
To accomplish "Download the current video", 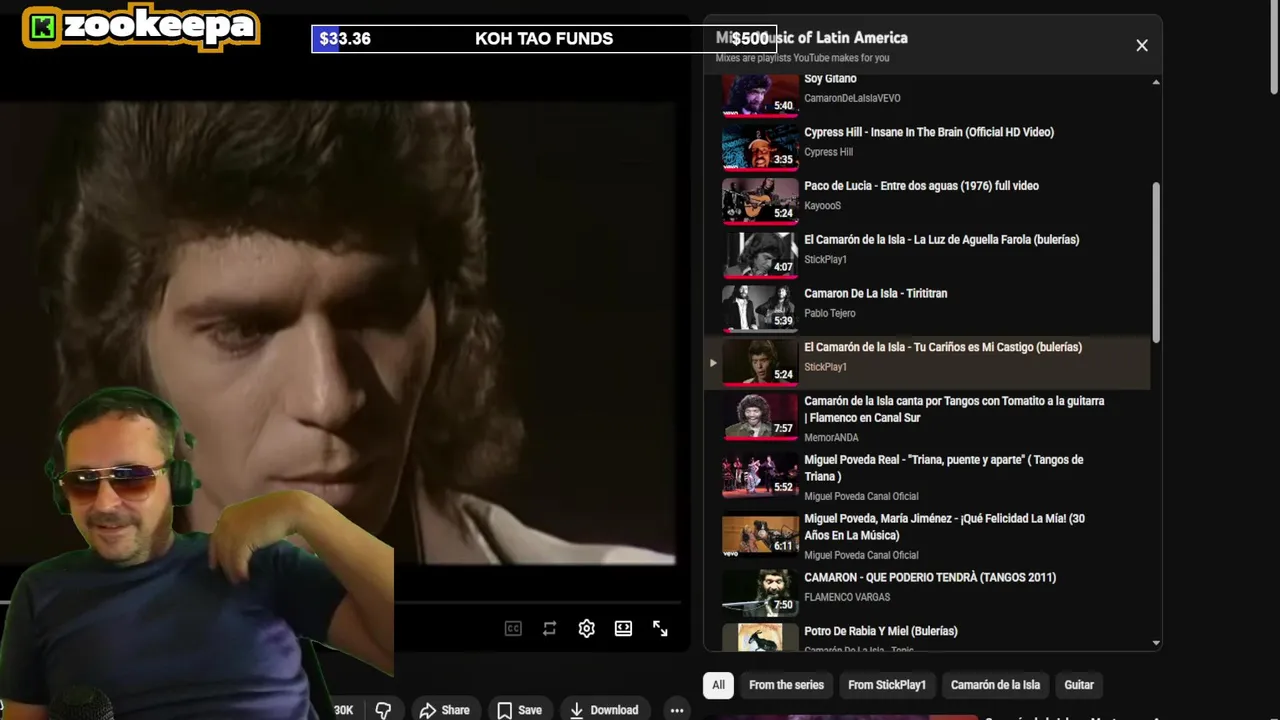I will click(604, 710).
